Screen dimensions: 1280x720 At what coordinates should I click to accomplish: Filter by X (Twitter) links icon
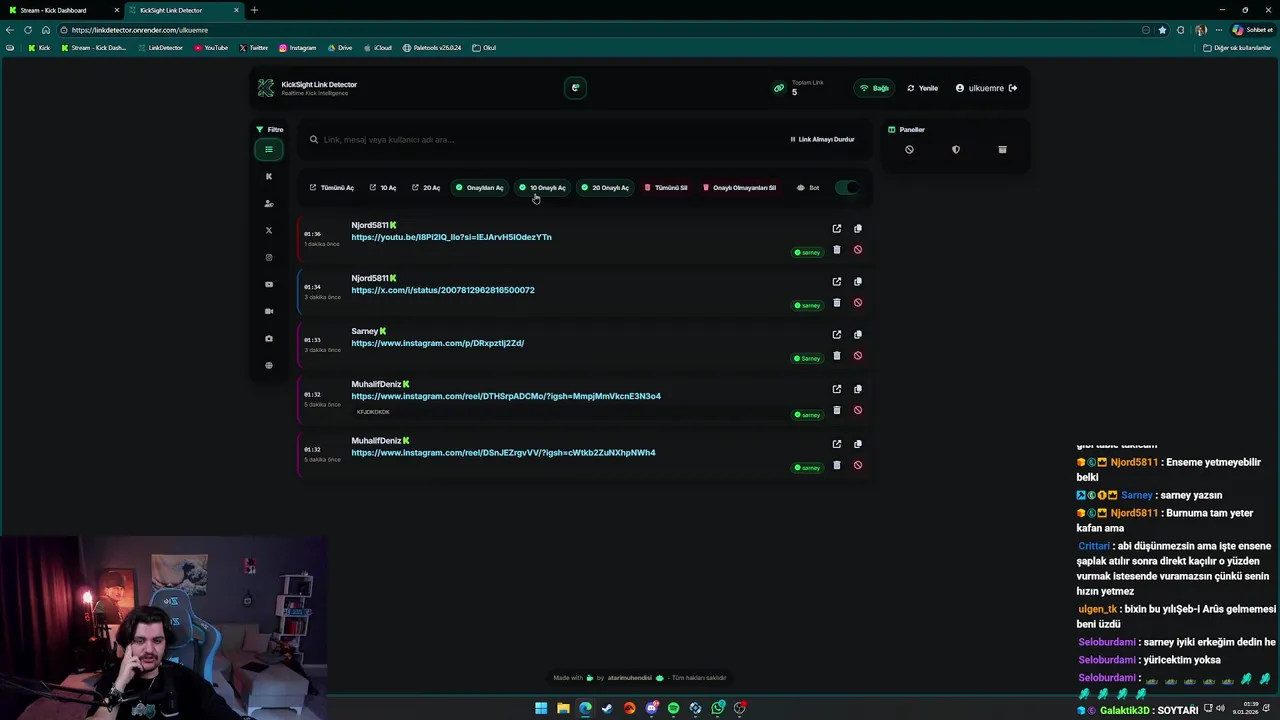[x=268, y=230]
